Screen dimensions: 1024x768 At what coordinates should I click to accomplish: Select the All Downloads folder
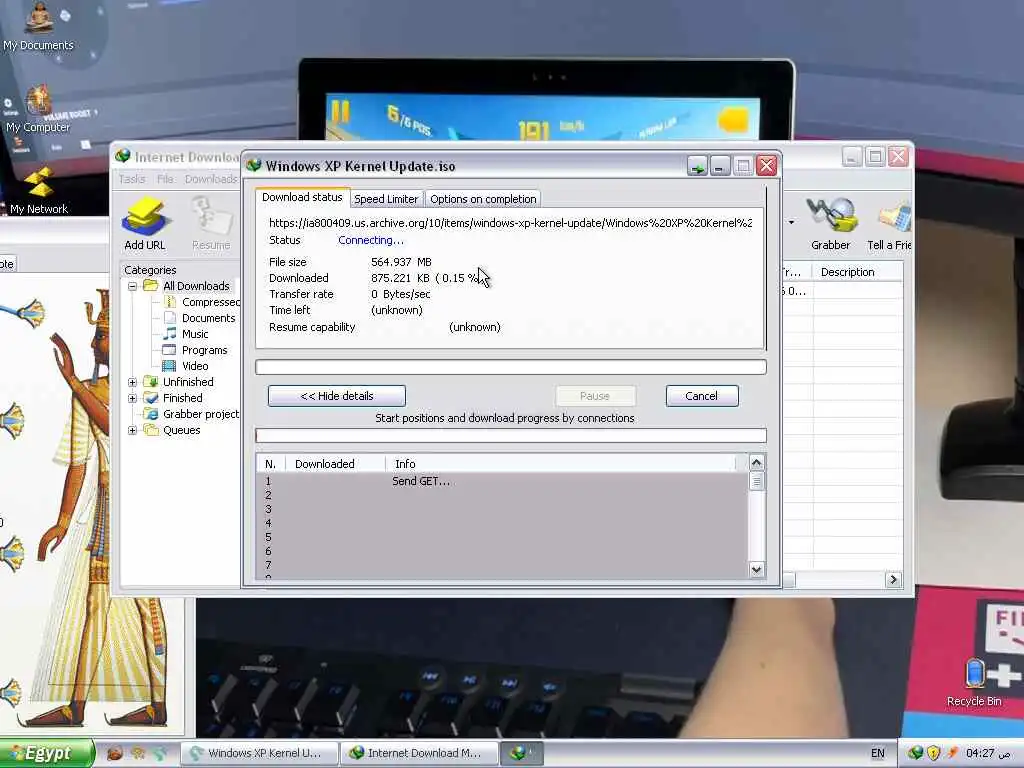click(187, 286)
